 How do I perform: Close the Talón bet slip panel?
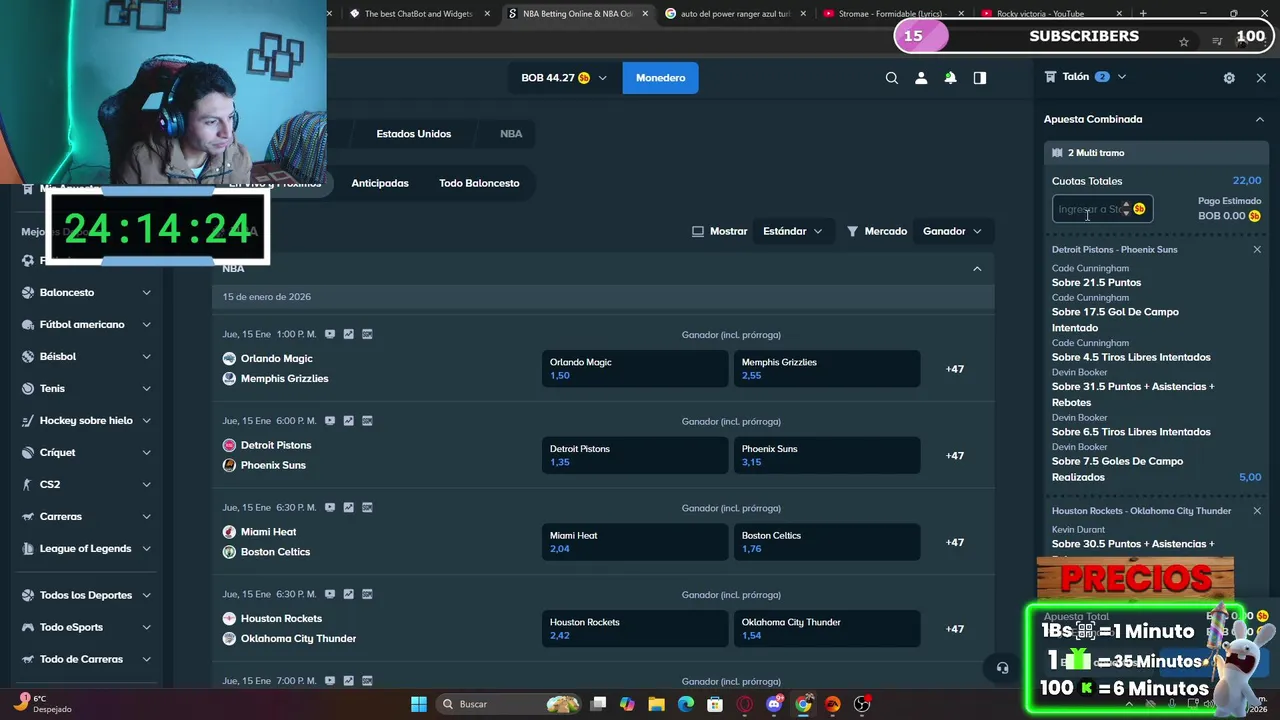(x=1261, y=78)
